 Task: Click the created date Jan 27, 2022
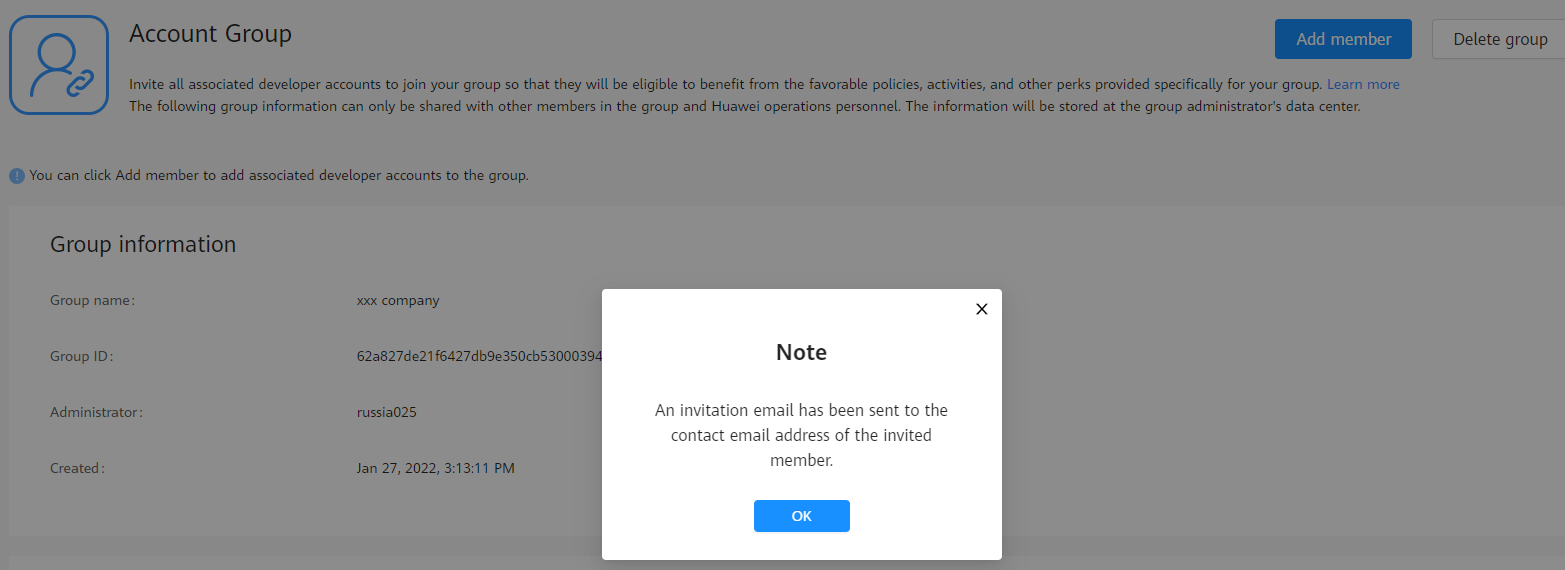436,468
